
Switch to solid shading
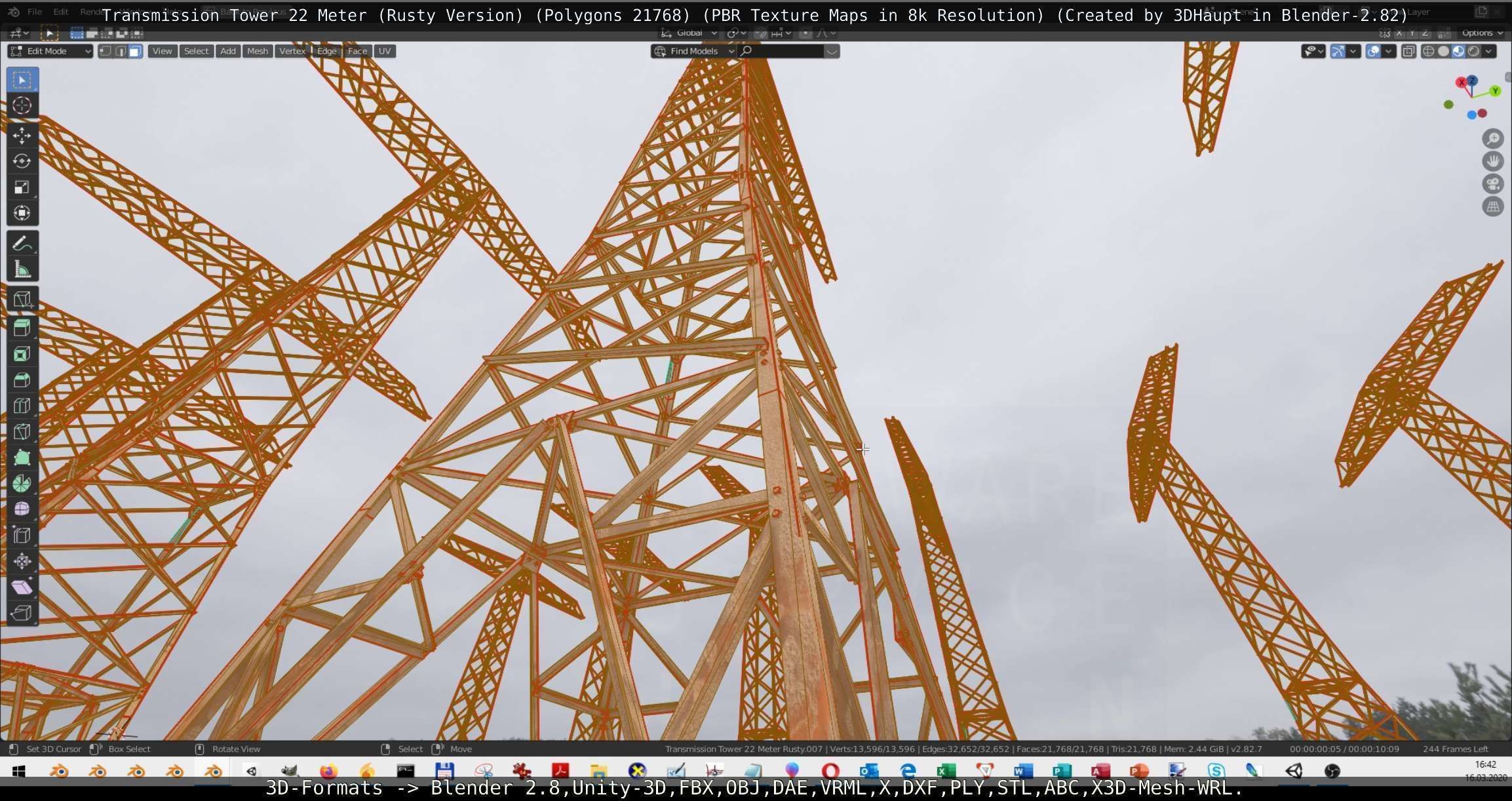1444,51
